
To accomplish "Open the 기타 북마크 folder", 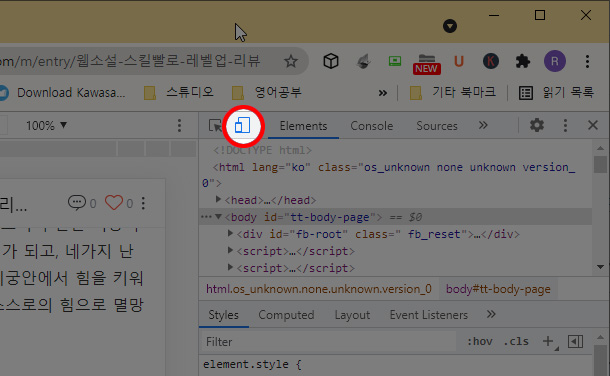I will tap(453, 93).
